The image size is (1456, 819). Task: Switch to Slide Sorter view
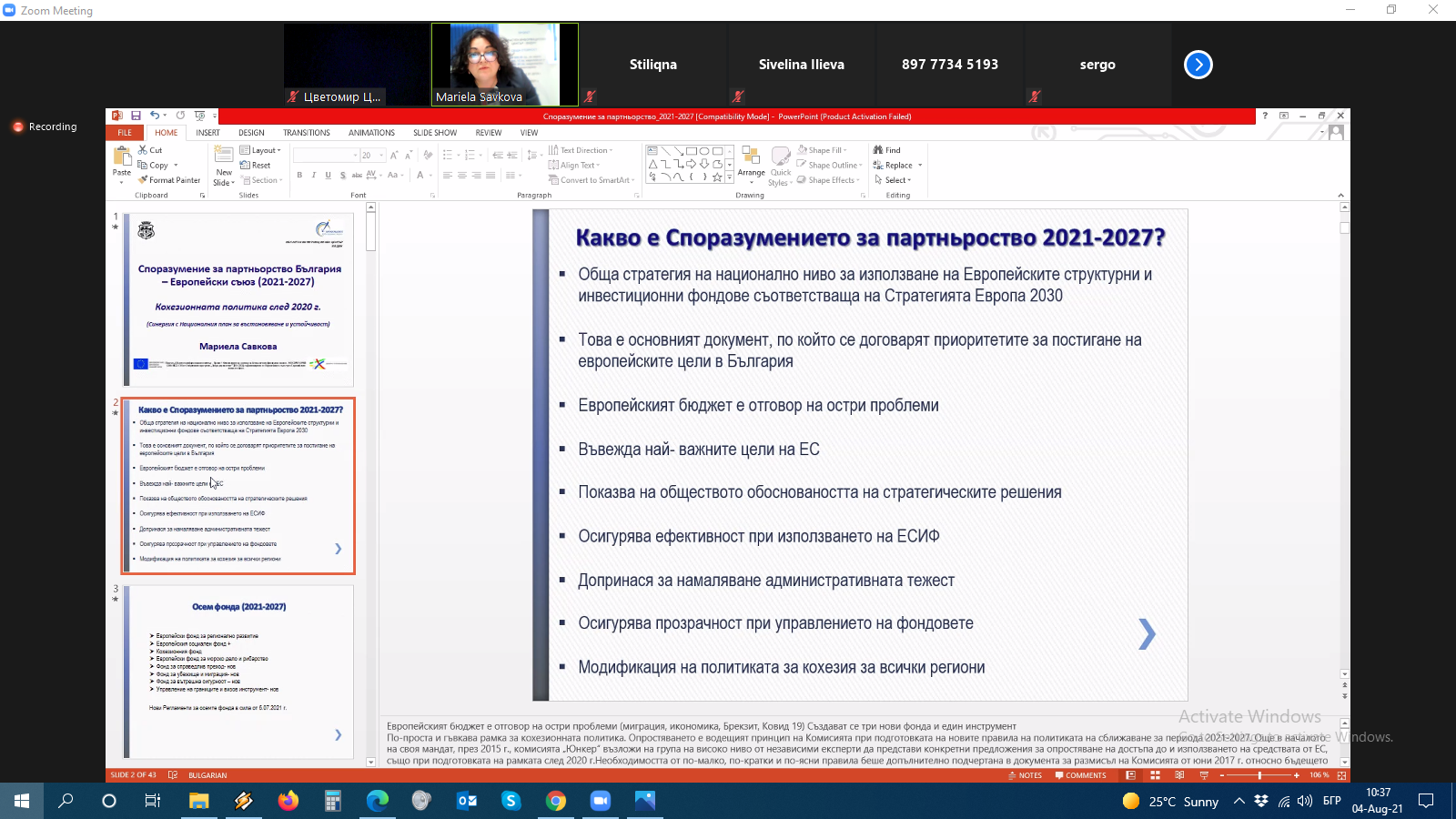(x=1155, y=775)
